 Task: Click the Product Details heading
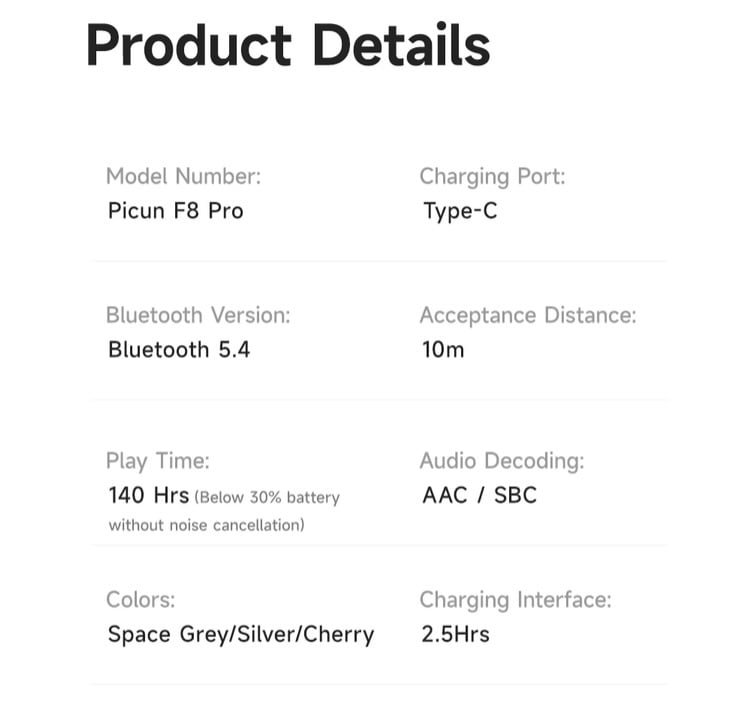point(288,45)
